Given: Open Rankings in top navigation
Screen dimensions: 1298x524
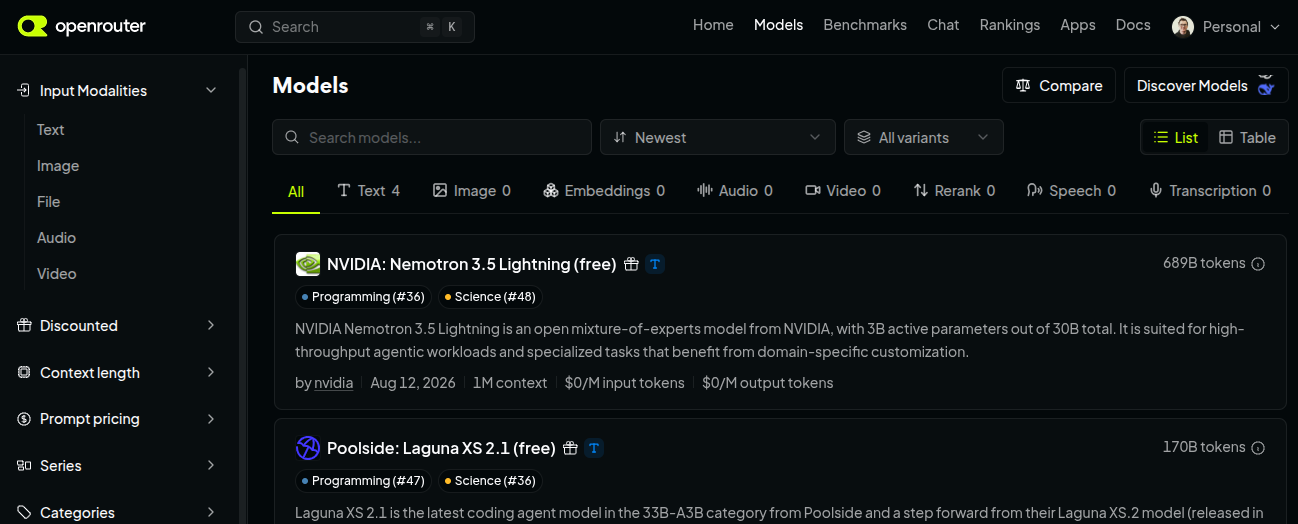Looking at the screenshot, I should pos(1010,25).
